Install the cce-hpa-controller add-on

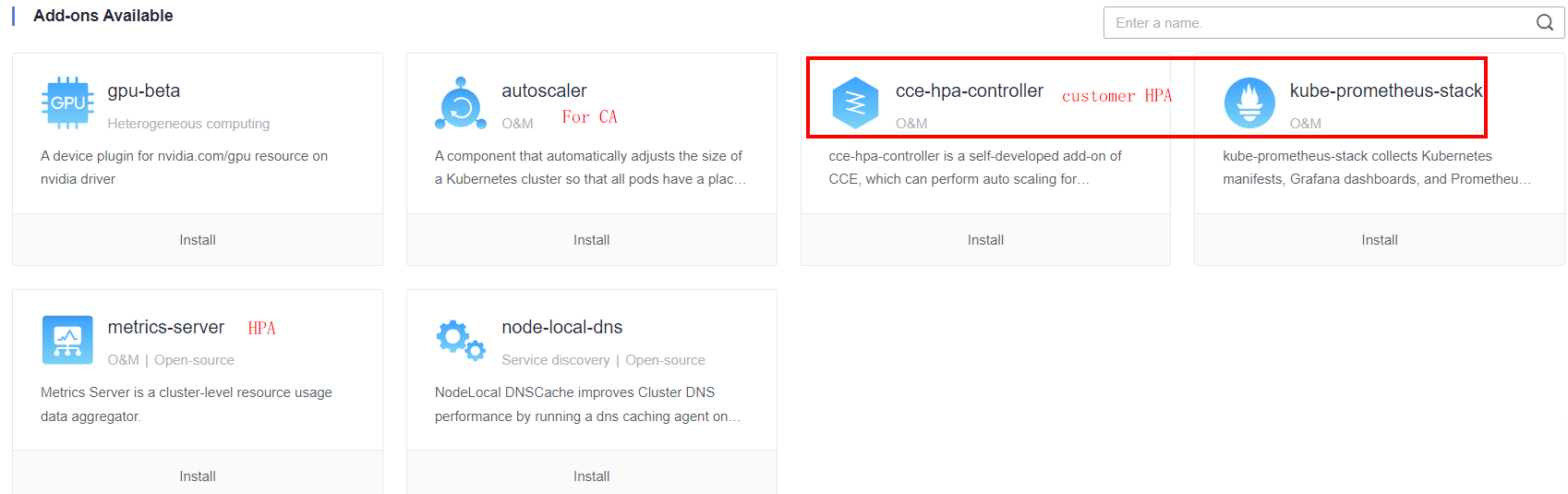click(985, 240)
